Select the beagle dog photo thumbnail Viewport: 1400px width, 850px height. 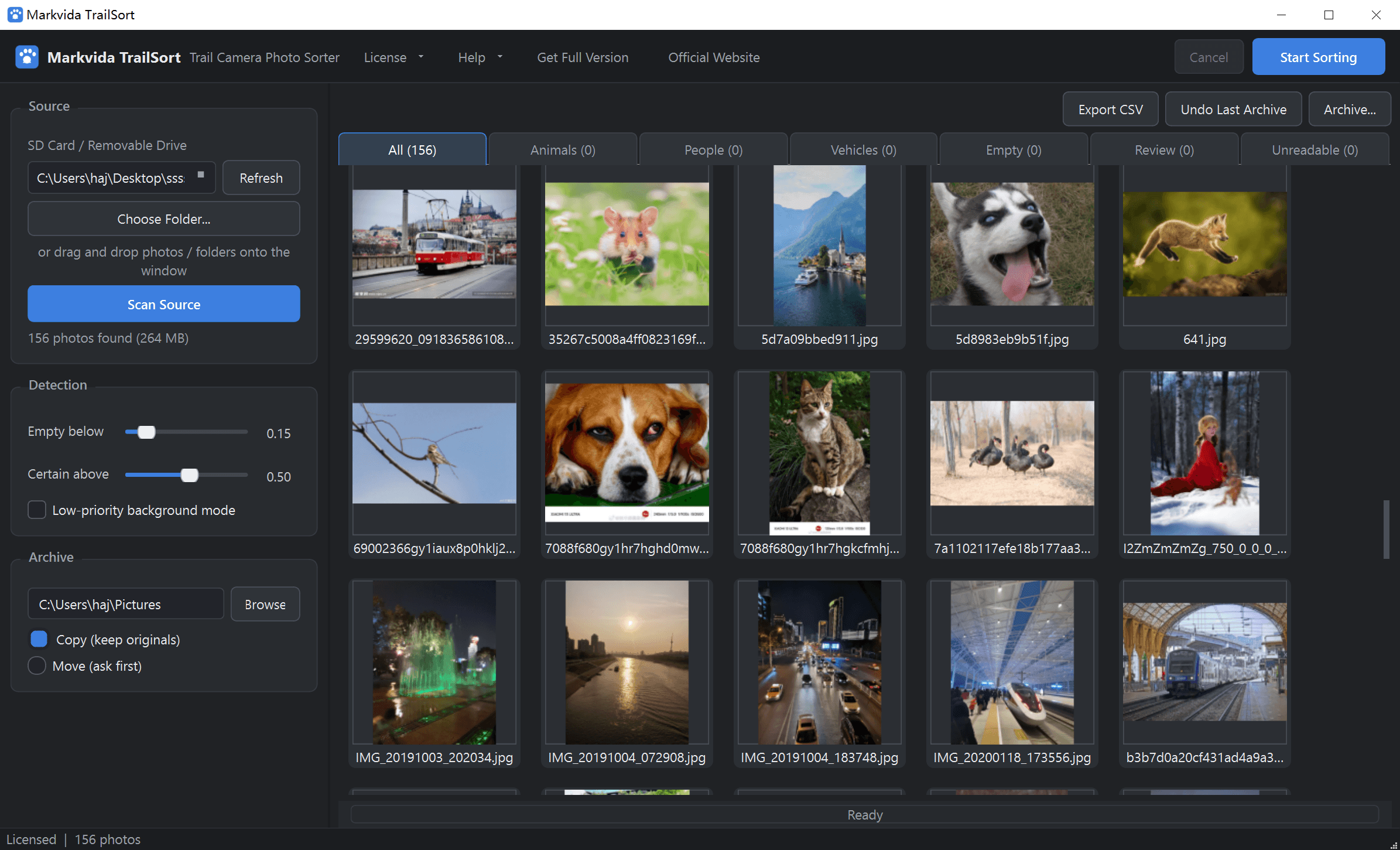627,464
